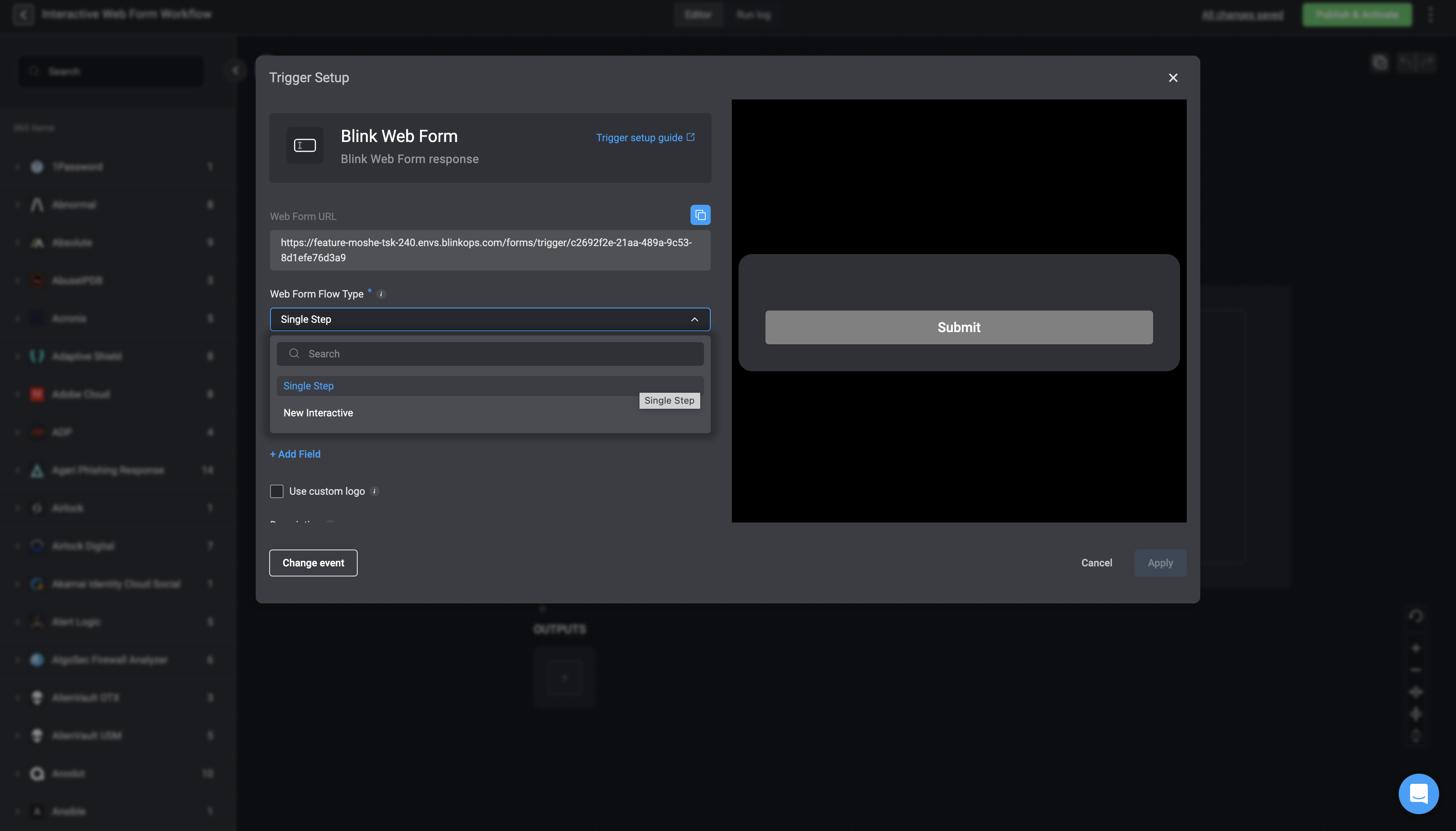Screen dimensions: 1456x831
Task: Click the Adobe Cloud integration icon
Action: click(x=37, y=394)
